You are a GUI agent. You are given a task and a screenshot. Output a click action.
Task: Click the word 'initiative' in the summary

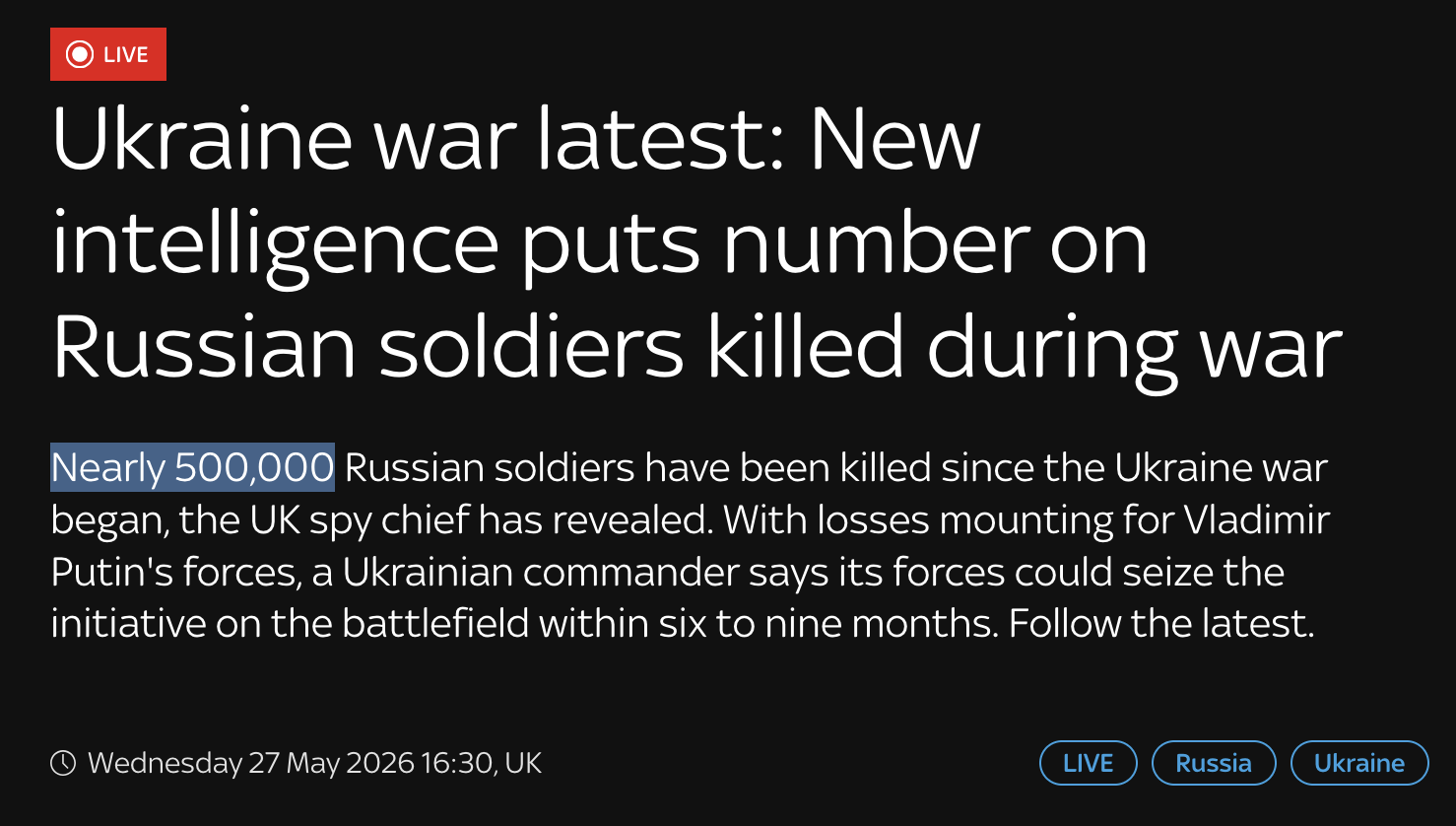click(x=128, y=624)
